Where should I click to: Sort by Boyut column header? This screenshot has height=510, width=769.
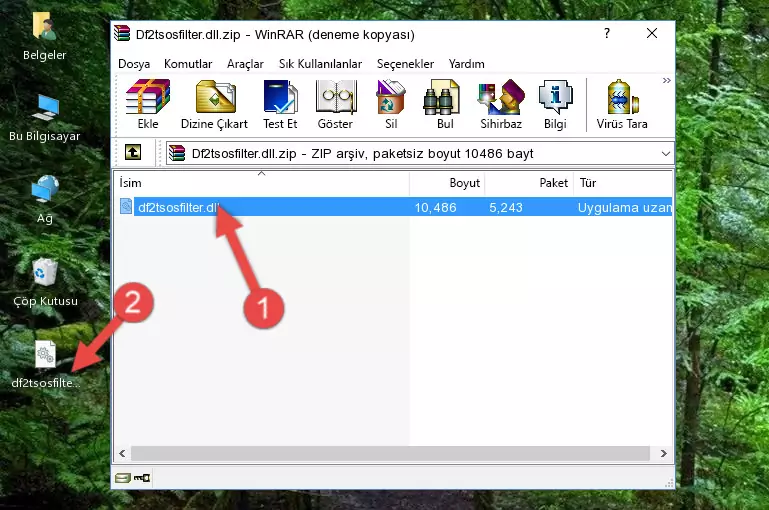point(447,183)
